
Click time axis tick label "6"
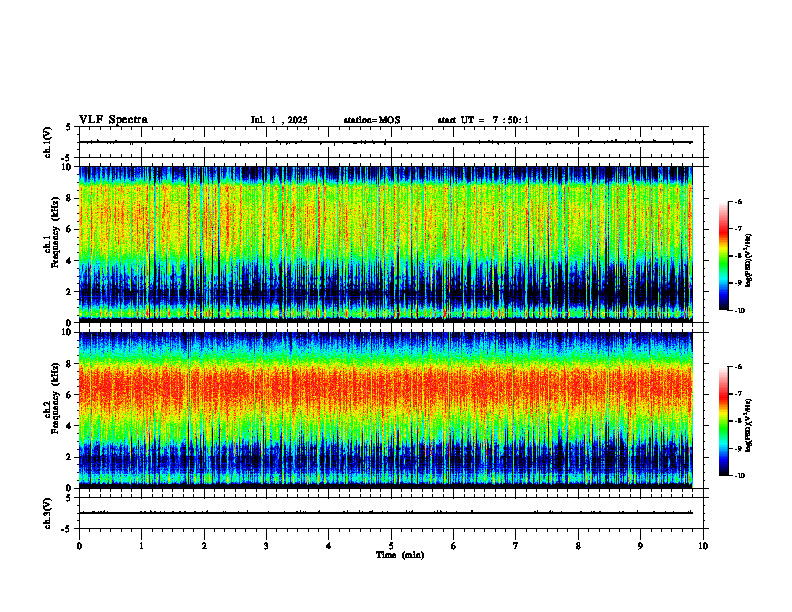(x=453, y=546)
